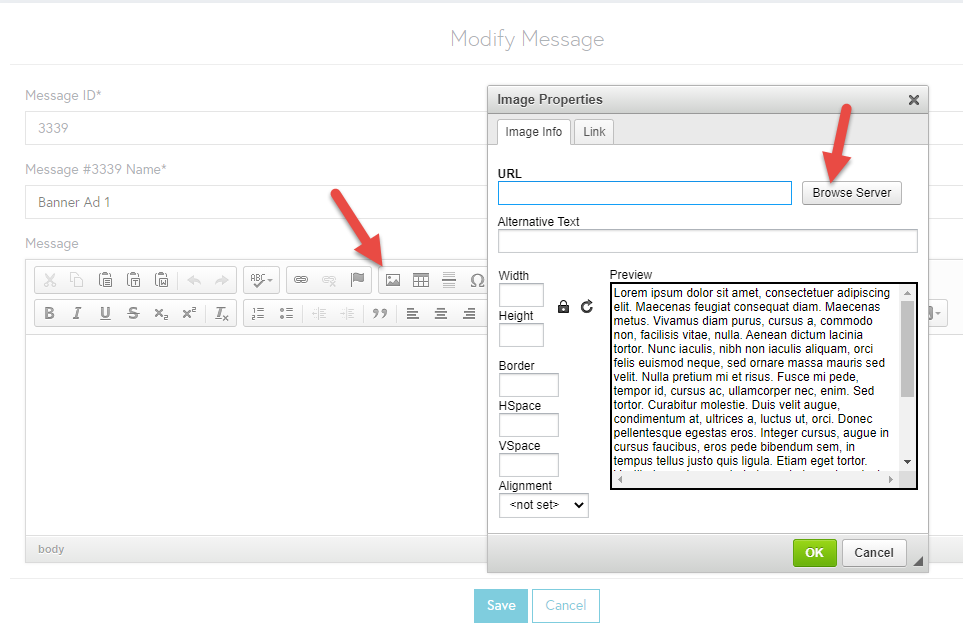Toggle the lock ratio padlock icon
The width and height of the screenshot is (963, 631).
click(564, 306)
